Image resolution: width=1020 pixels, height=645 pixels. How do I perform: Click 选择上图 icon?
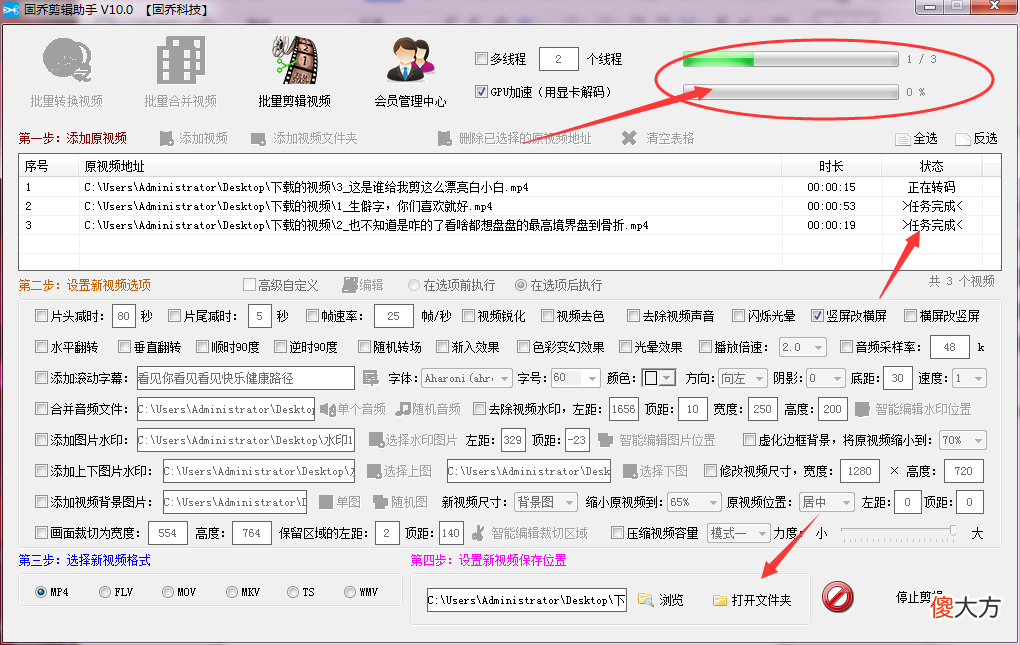pyautogui.click(x=373, y=471)
